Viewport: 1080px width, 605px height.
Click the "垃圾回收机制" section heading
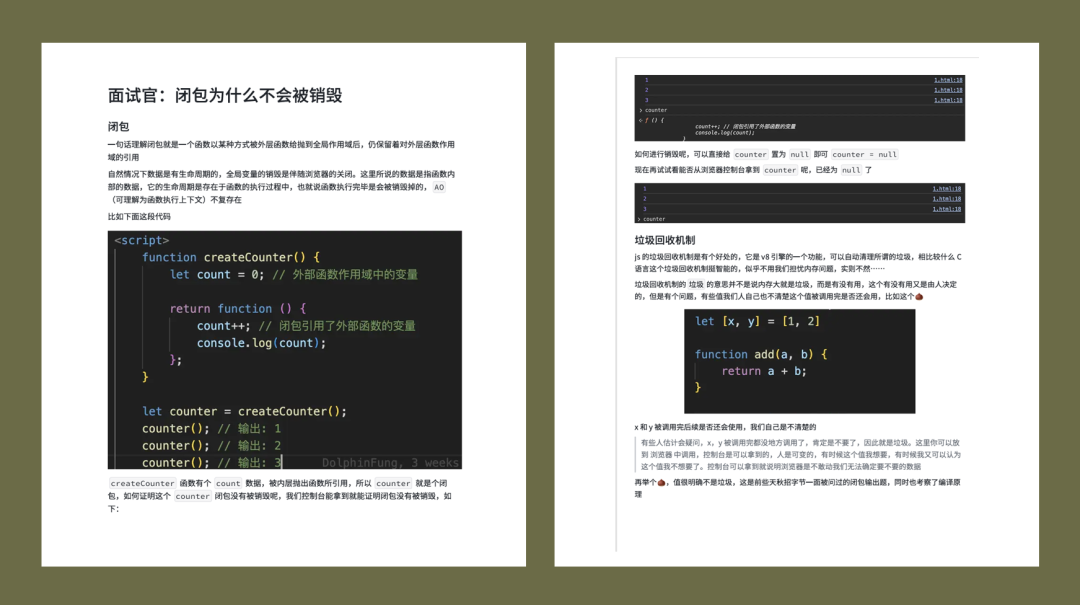[x=665, y=240]
